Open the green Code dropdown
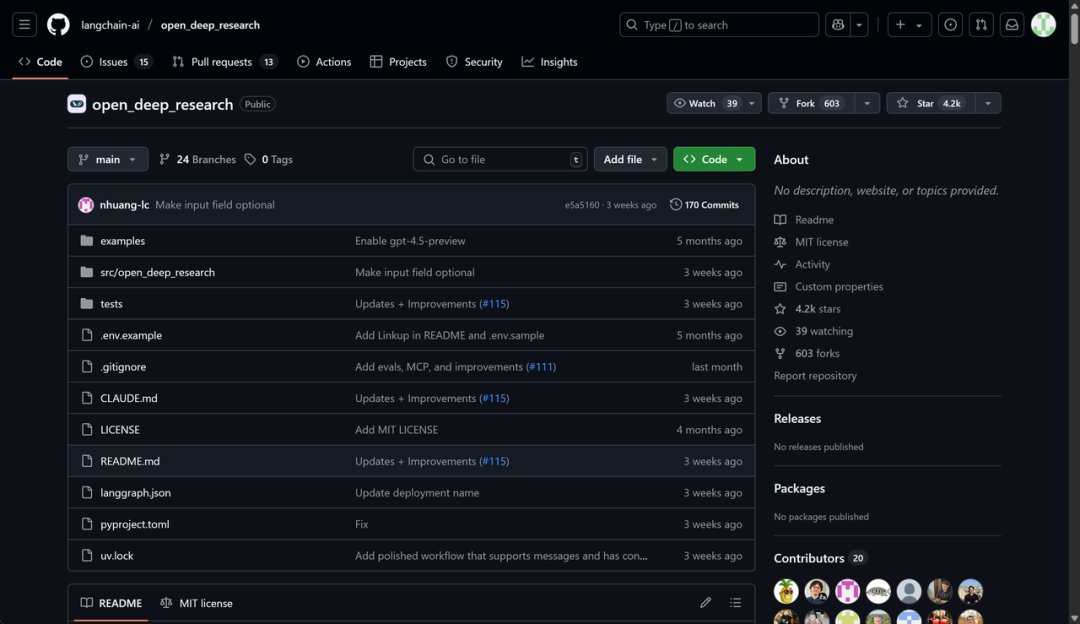Image resolution: width=1080 pixels, height=624 pixels. click(x=714, y=159)
